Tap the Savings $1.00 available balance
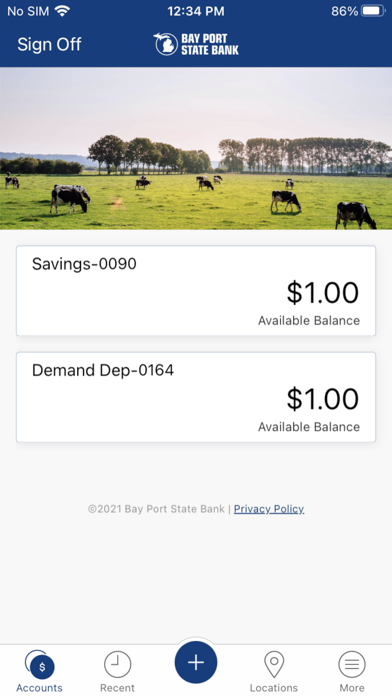 323,293
